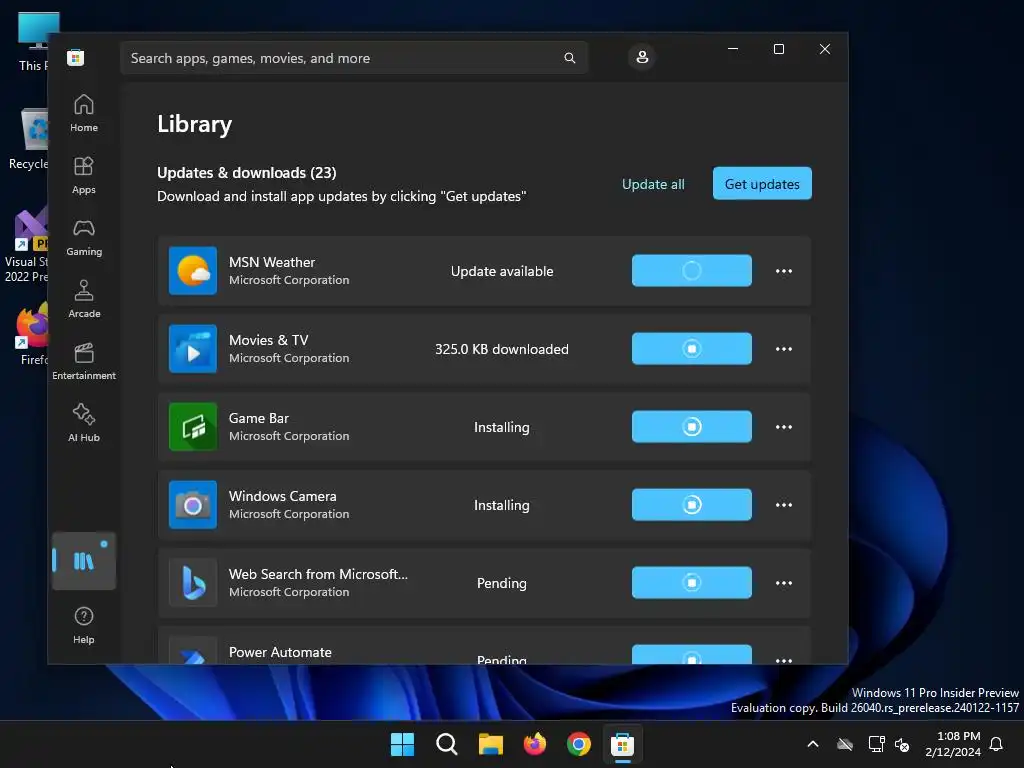
Task: Select the Windows Camera app name
Action: 283,496
